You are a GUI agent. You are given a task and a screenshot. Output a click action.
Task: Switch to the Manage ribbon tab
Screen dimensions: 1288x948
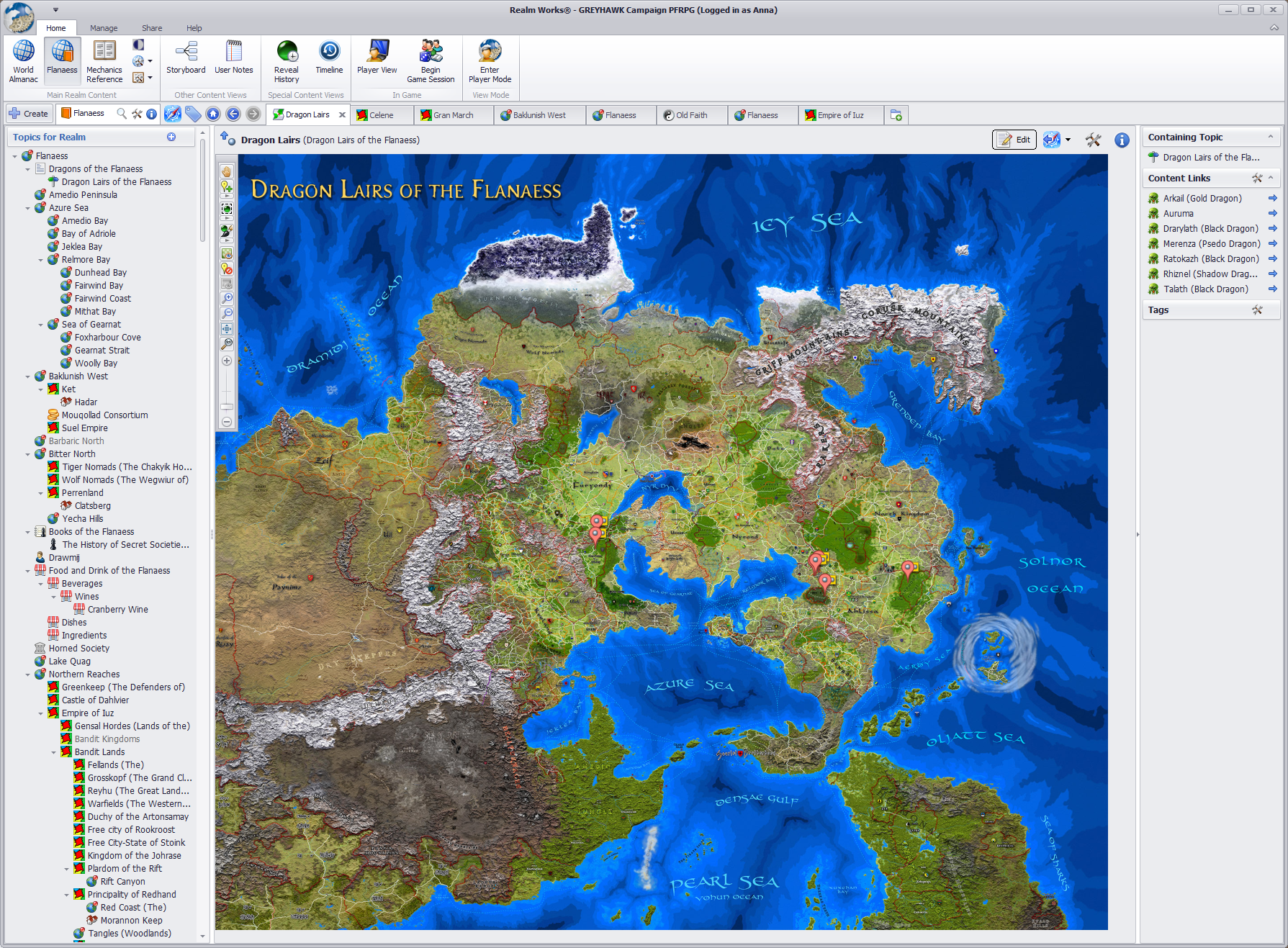tap(104, 28)
